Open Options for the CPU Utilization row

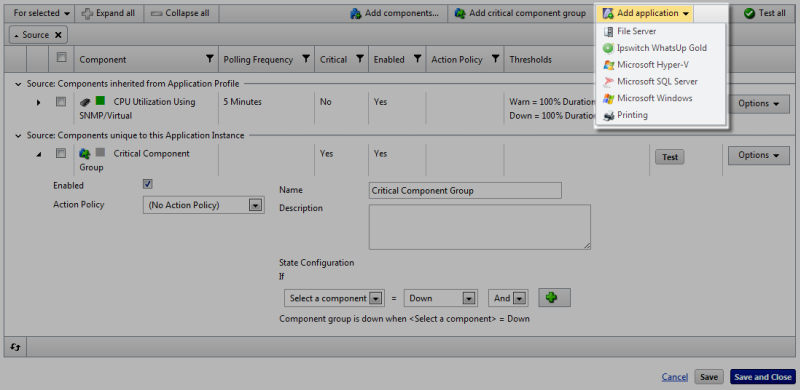pos(759,104)
